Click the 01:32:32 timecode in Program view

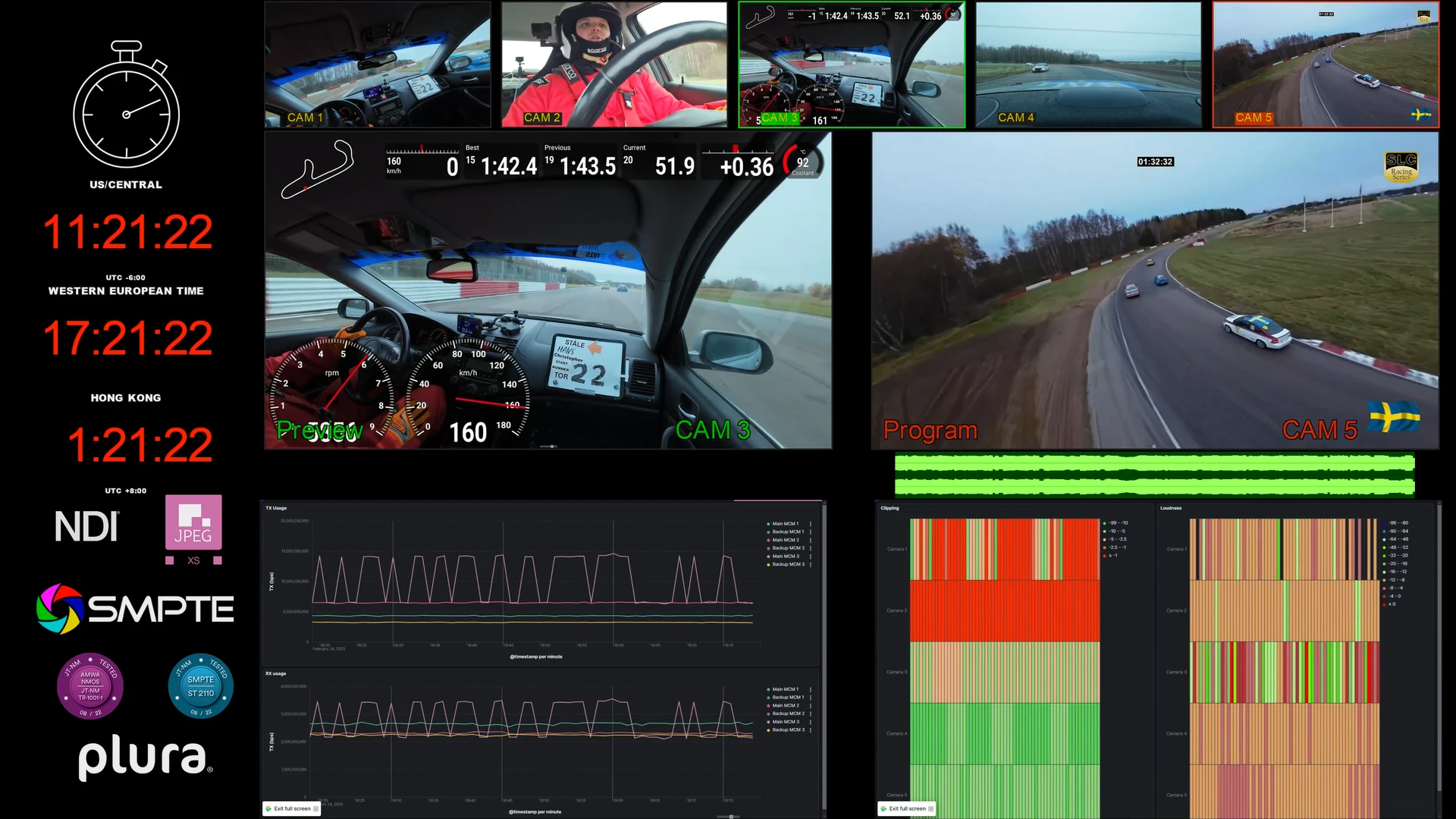point(1155,162)
